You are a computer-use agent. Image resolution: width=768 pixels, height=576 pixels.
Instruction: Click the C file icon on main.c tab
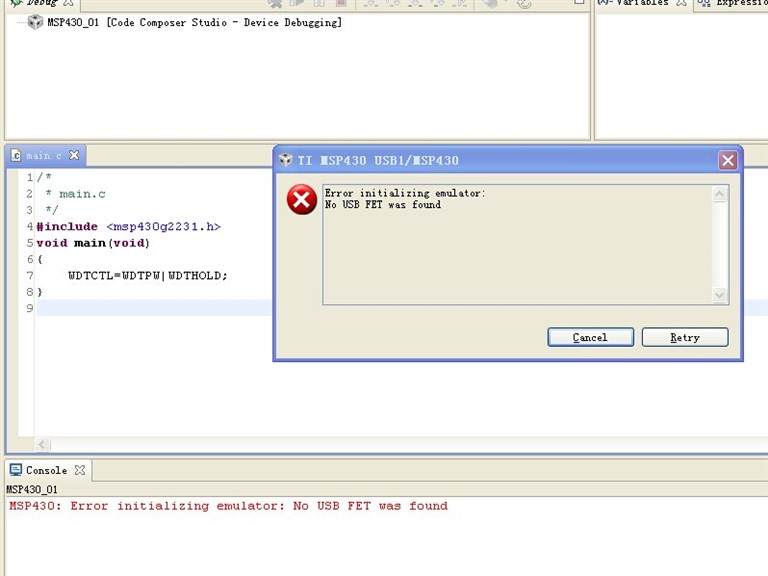16,156
